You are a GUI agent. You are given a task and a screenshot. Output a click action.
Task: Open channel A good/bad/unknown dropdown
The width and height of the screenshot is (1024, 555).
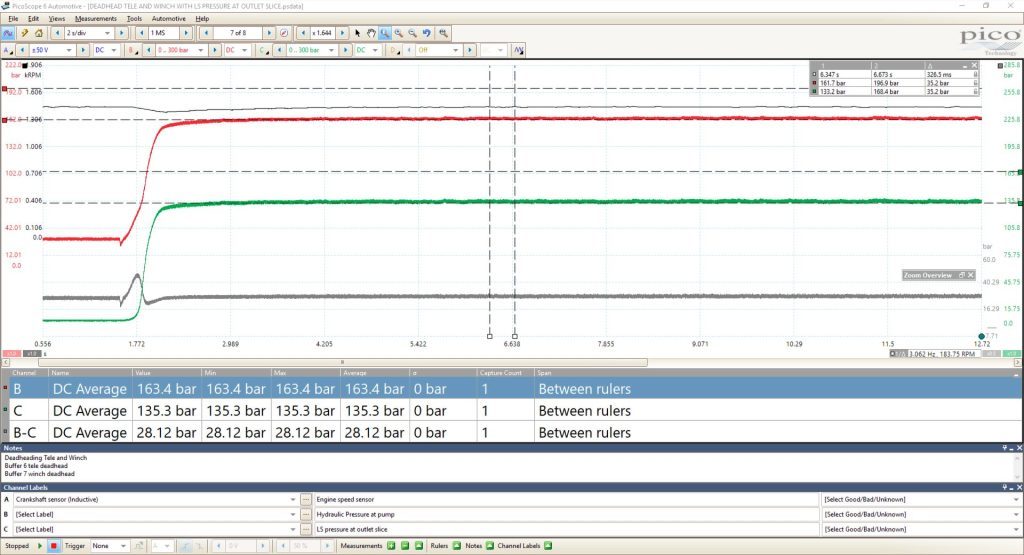point(1016,500)
